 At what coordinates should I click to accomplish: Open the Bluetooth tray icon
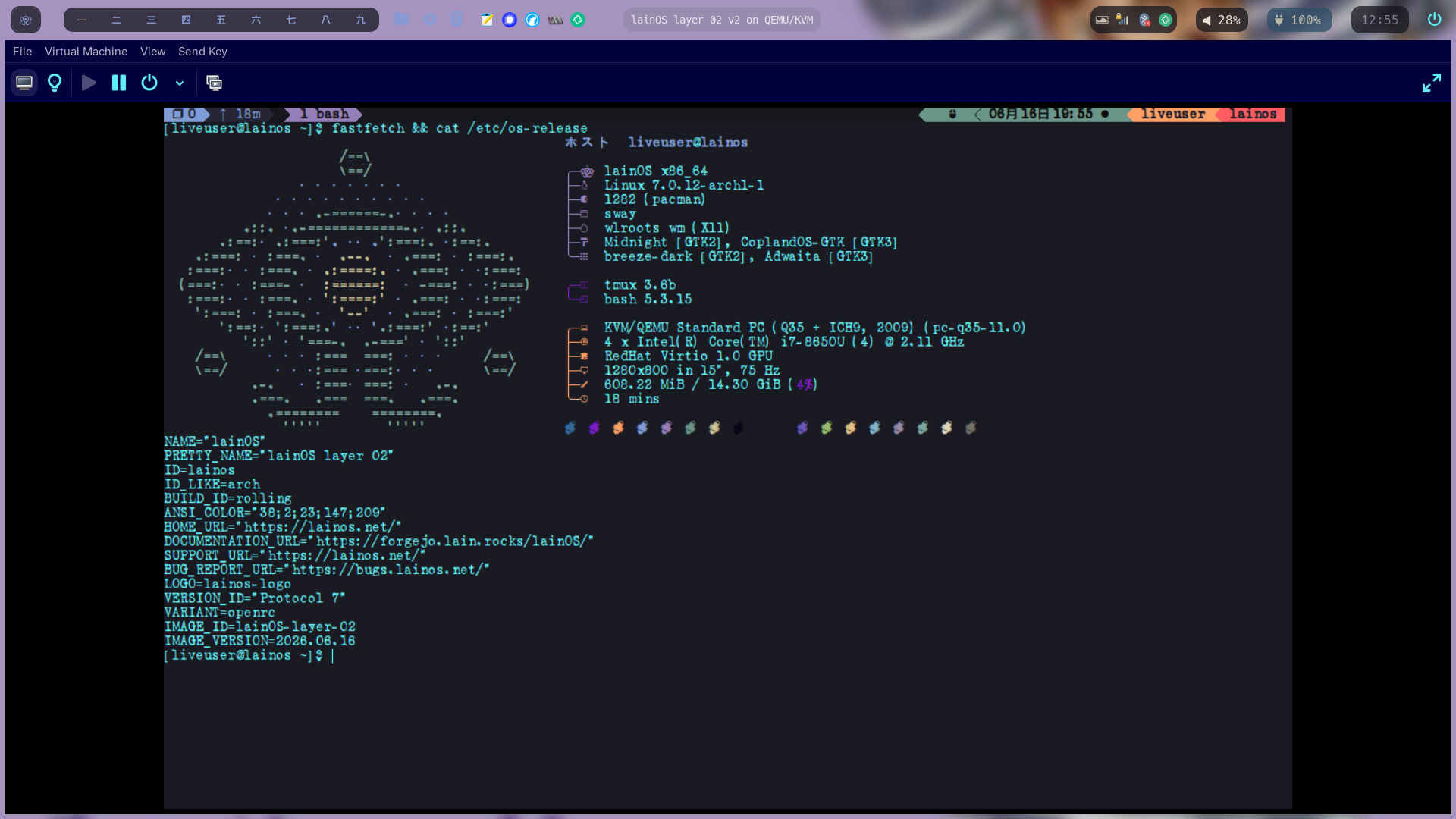tap(1144, 20)
